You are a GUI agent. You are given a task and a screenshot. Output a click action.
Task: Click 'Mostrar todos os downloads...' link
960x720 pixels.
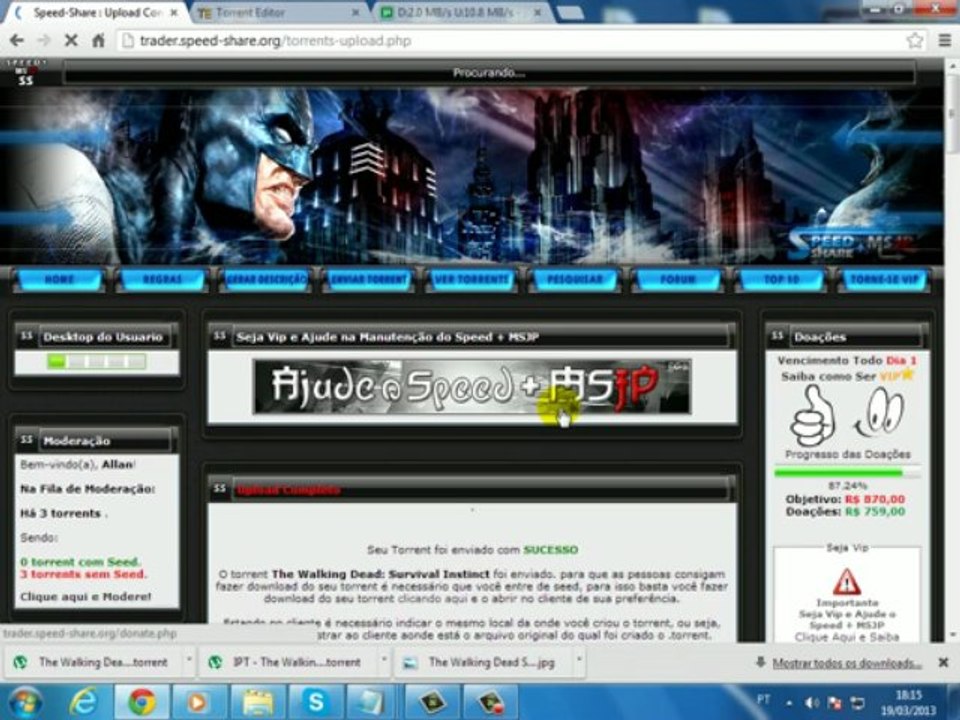847,663
